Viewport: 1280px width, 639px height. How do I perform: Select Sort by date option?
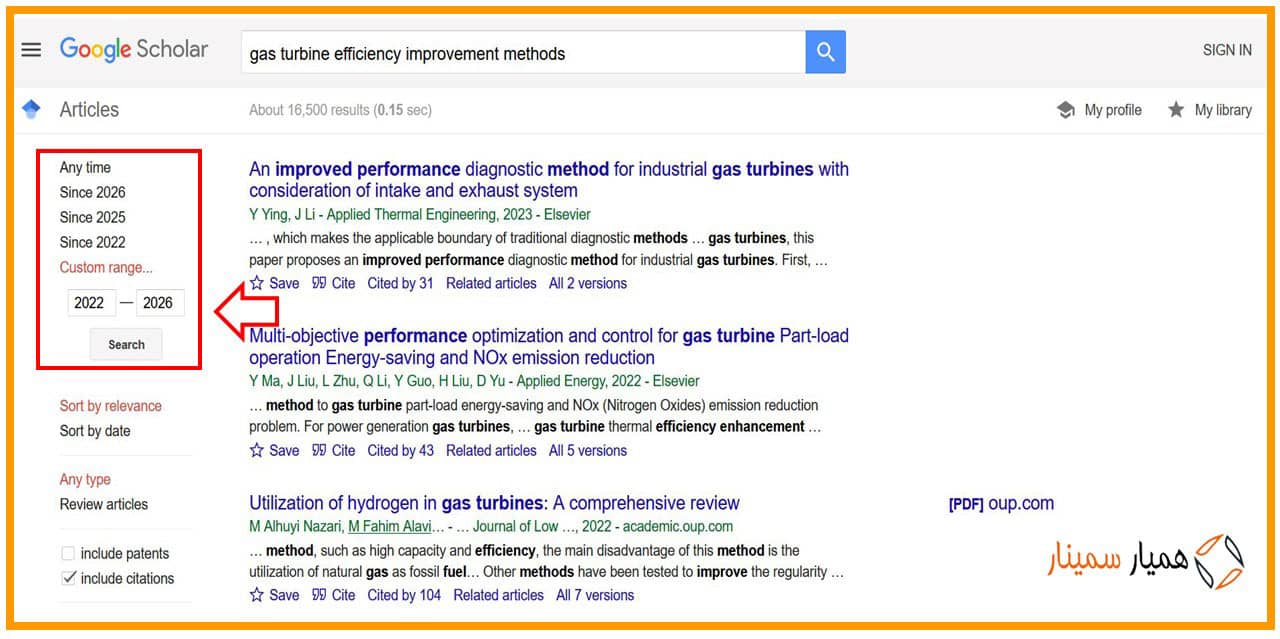(95, 431)
